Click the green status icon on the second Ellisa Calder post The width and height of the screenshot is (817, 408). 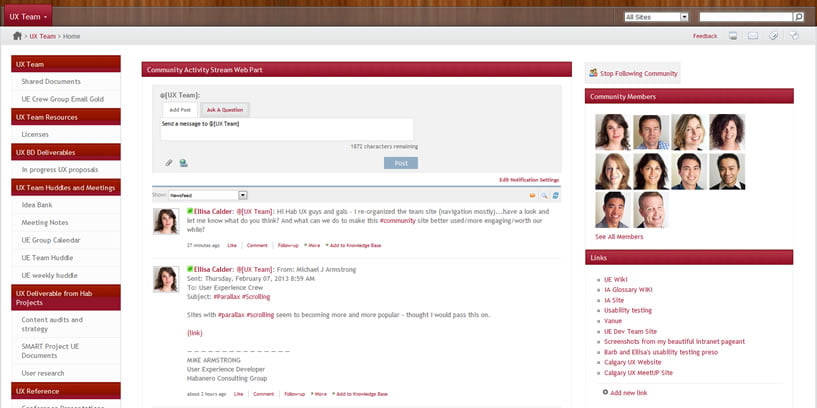pyautogui.click(x=190, y=269)
